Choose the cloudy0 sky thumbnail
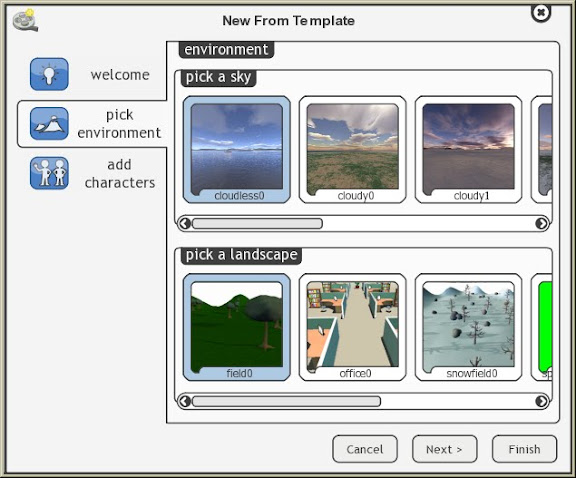Viewport: 576px width, 478px height. [353, 150]
